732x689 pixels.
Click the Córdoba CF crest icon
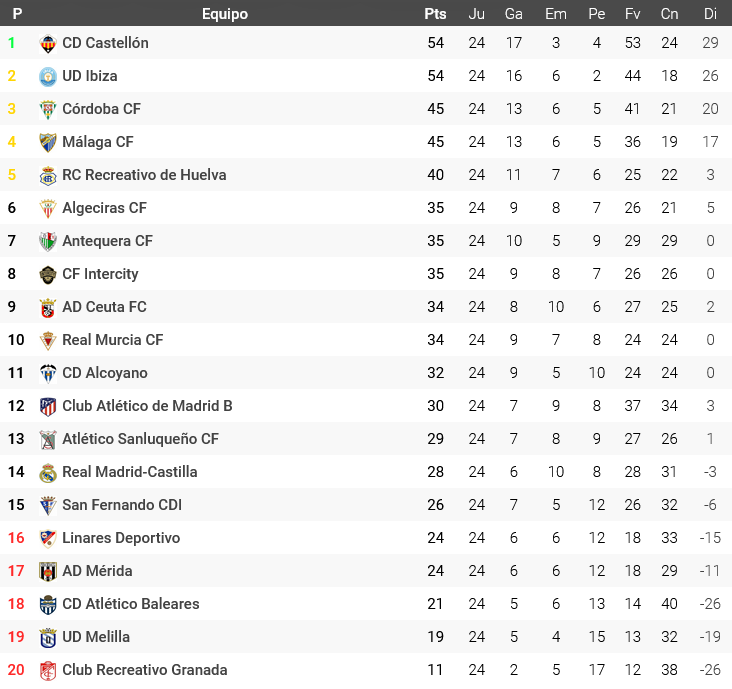48,109
